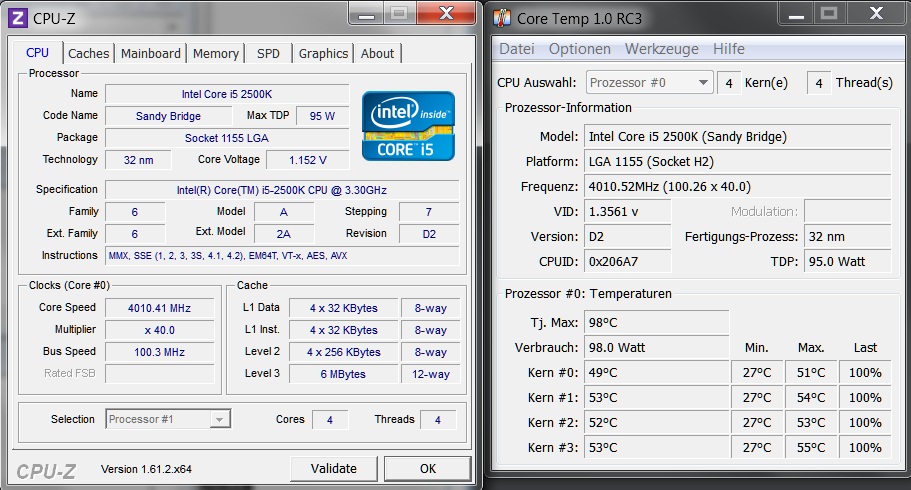
Task: Click the Level 3 cache value 6 MBytes
Action: tap(343, 374)
